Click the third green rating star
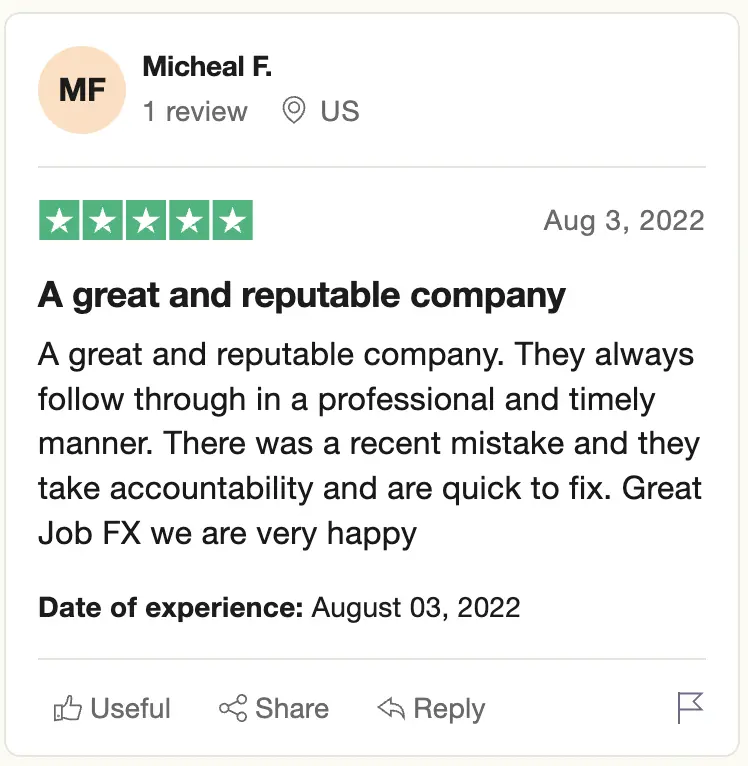The width and height of the screenshot is (748, 766). tap(145, 221)
